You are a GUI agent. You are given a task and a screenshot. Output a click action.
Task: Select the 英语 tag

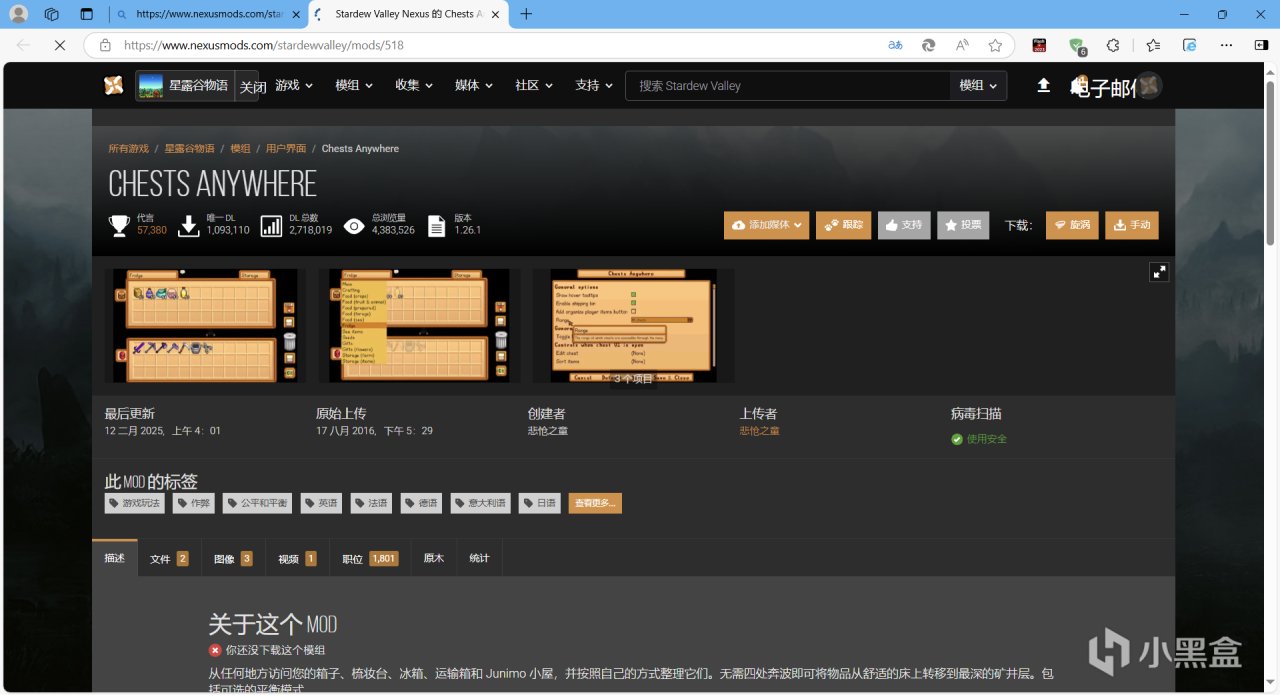tap(322, 503)
